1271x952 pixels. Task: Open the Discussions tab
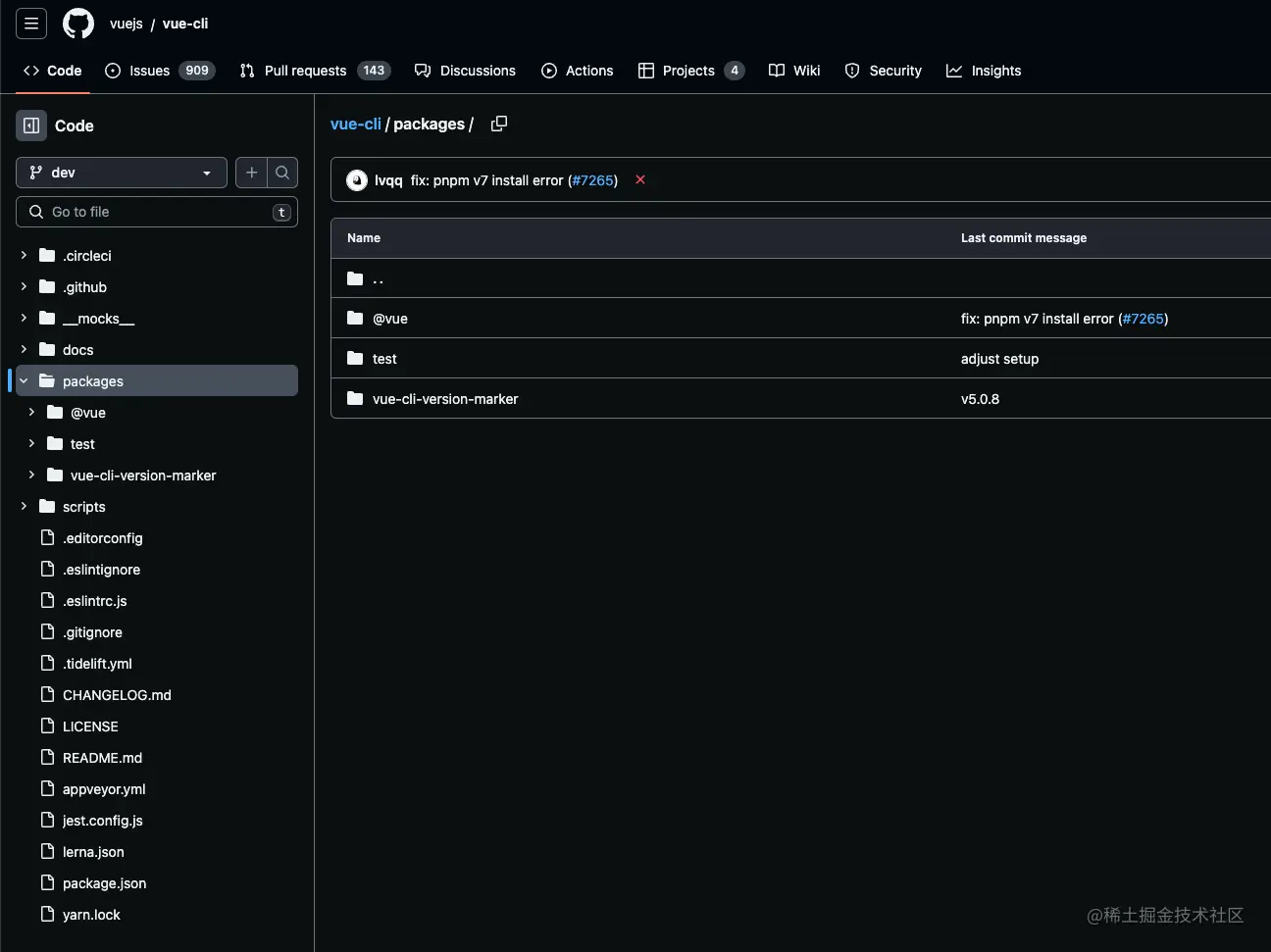coord(465,71)
